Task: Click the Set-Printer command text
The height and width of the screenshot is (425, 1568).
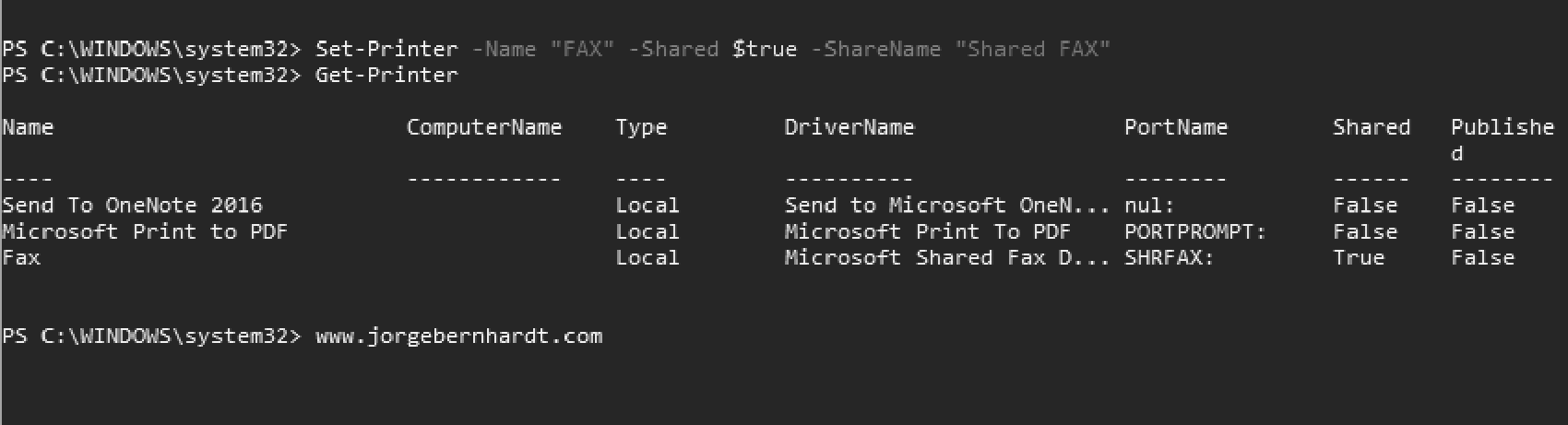Action: pos(386,49)
